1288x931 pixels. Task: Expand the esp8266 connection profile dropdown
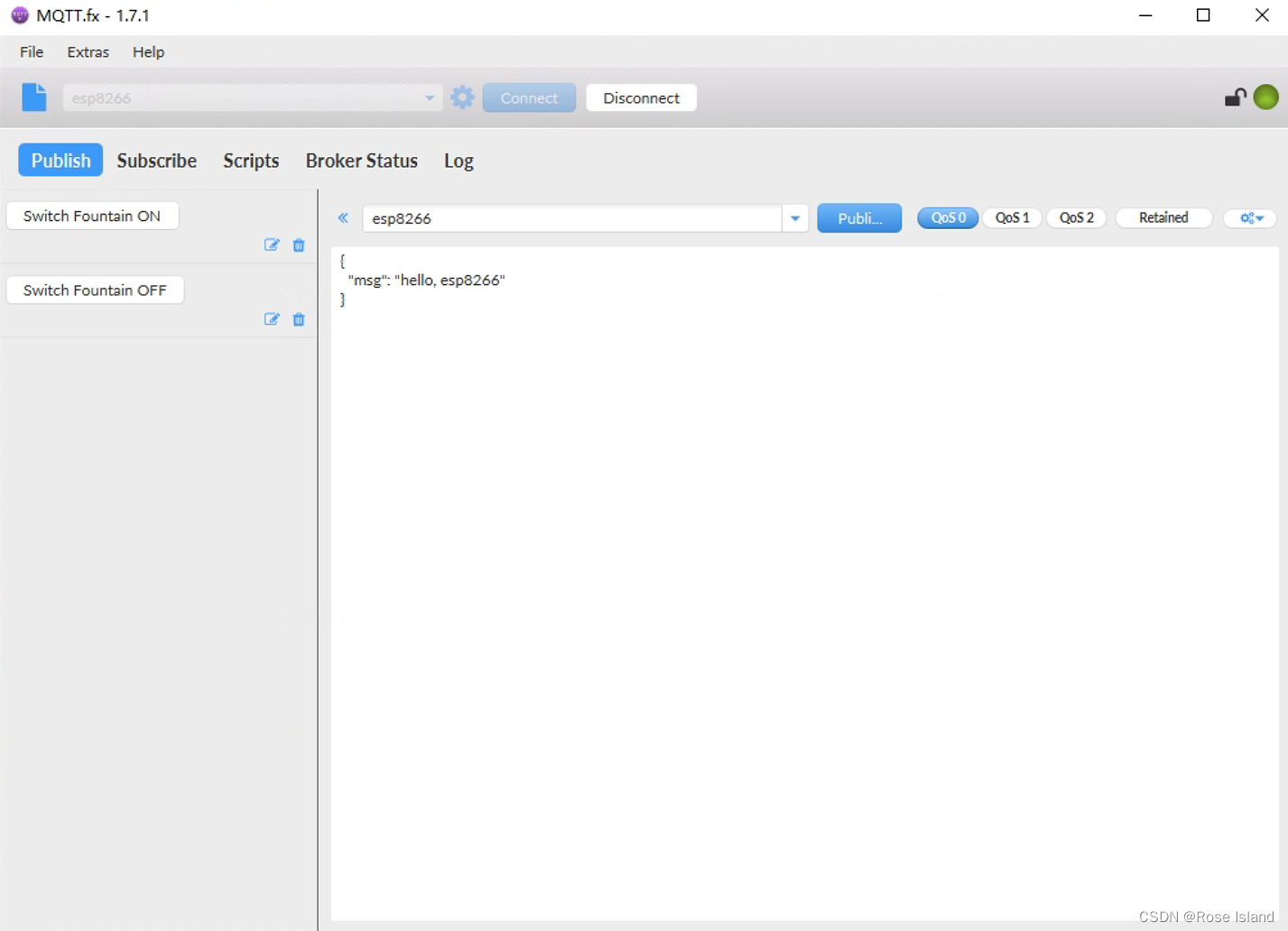[x=430, y=97]
